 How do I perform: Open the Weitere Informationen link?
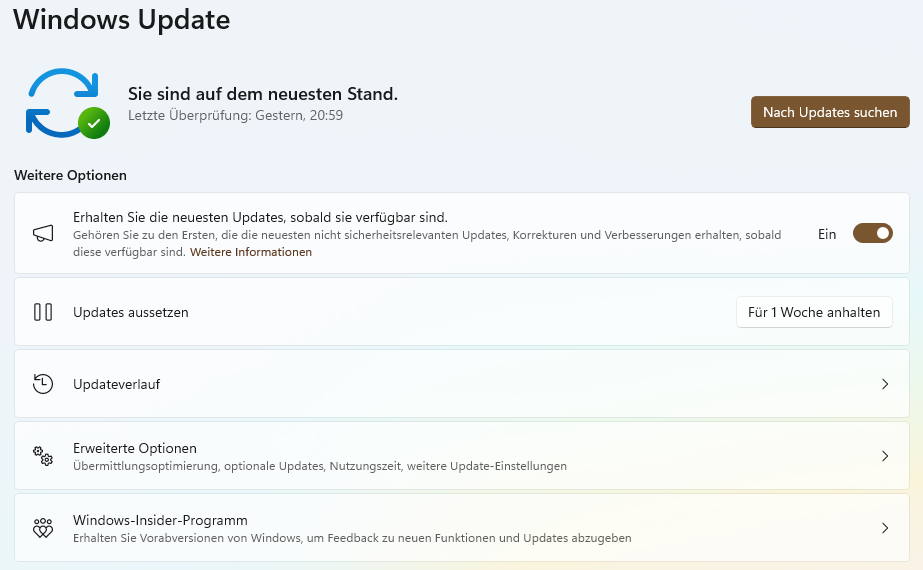[x=251, y=252]
